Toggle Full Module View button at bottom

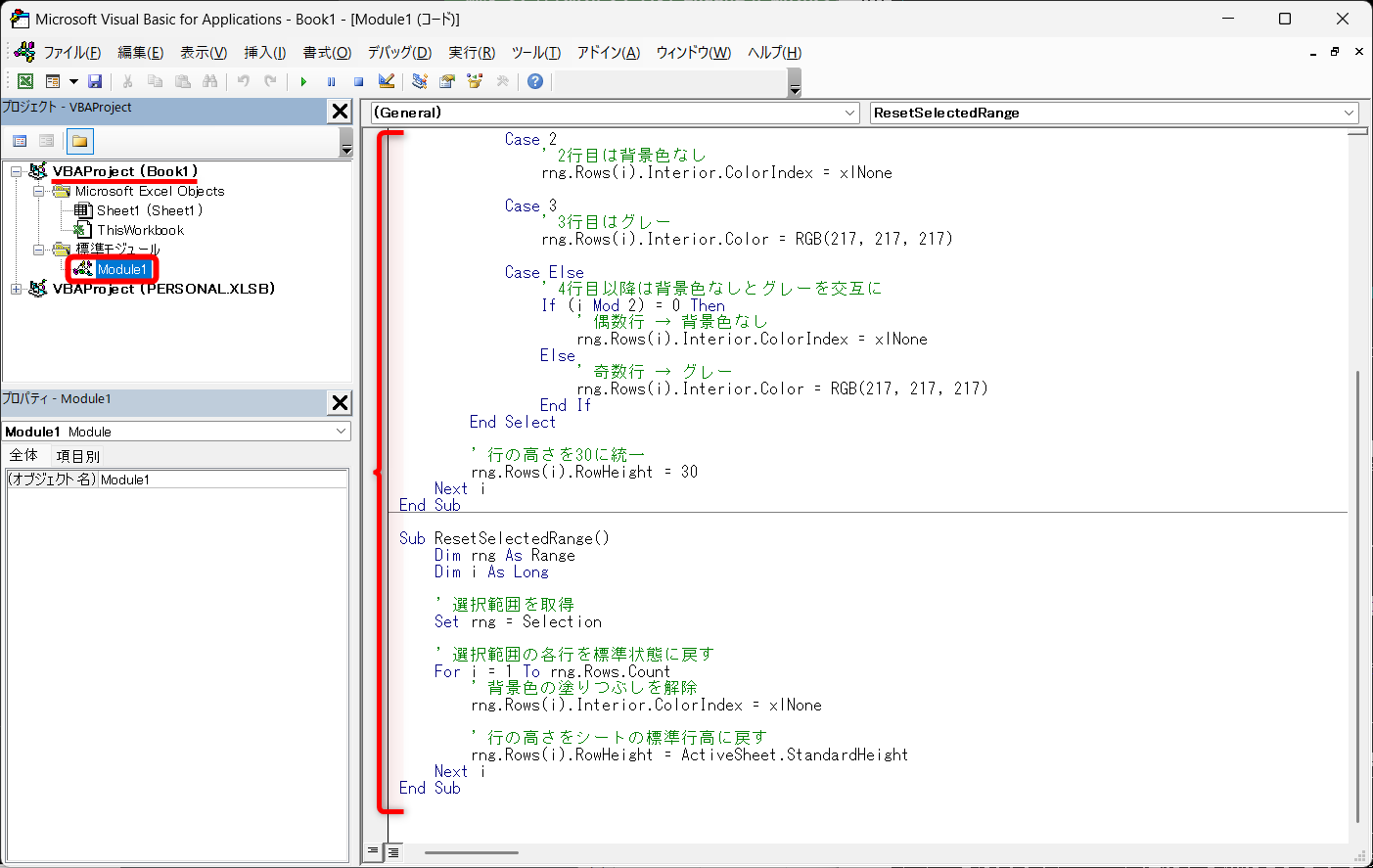(x=392, y=851)
